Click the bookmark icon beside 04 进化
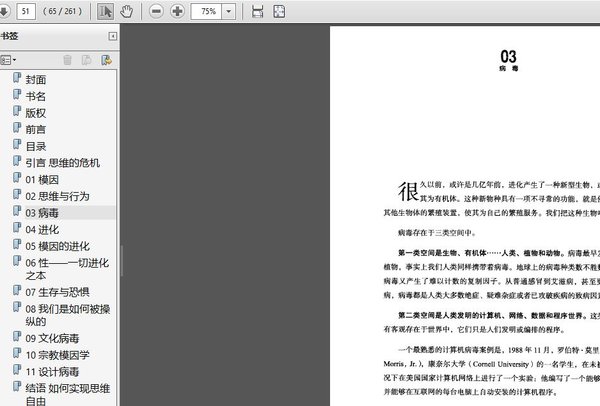The image size is (600, 406). [x=17, y=228]
